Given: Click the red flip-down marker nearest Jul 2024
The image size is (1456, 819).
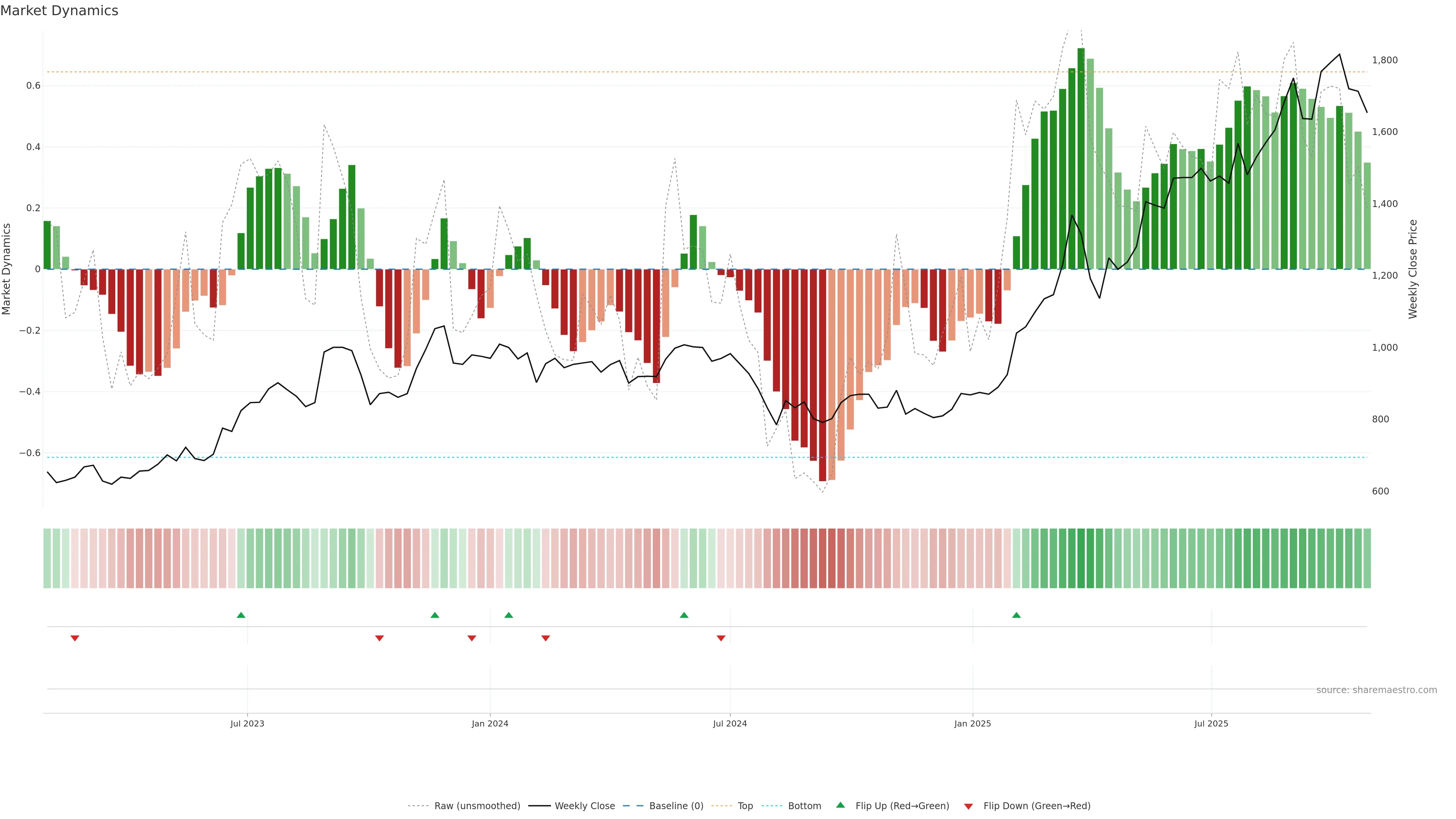Looking at the screenshot, I should click(x=721, y=638).
